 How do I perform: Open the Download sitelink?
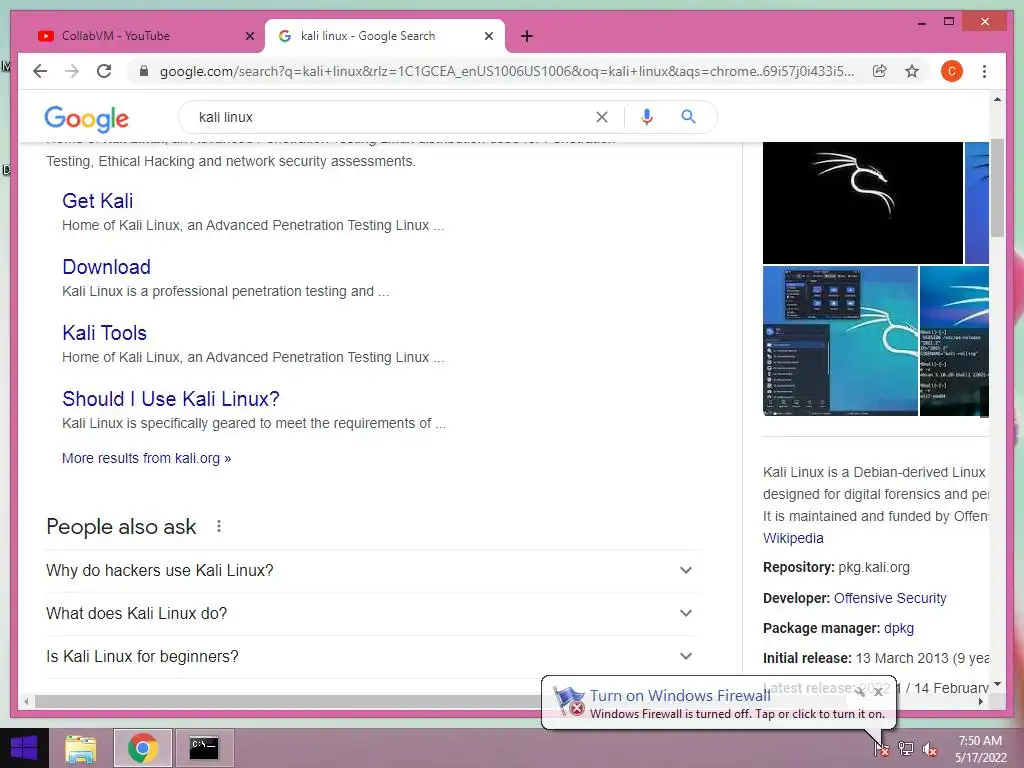tap(106, 266)
